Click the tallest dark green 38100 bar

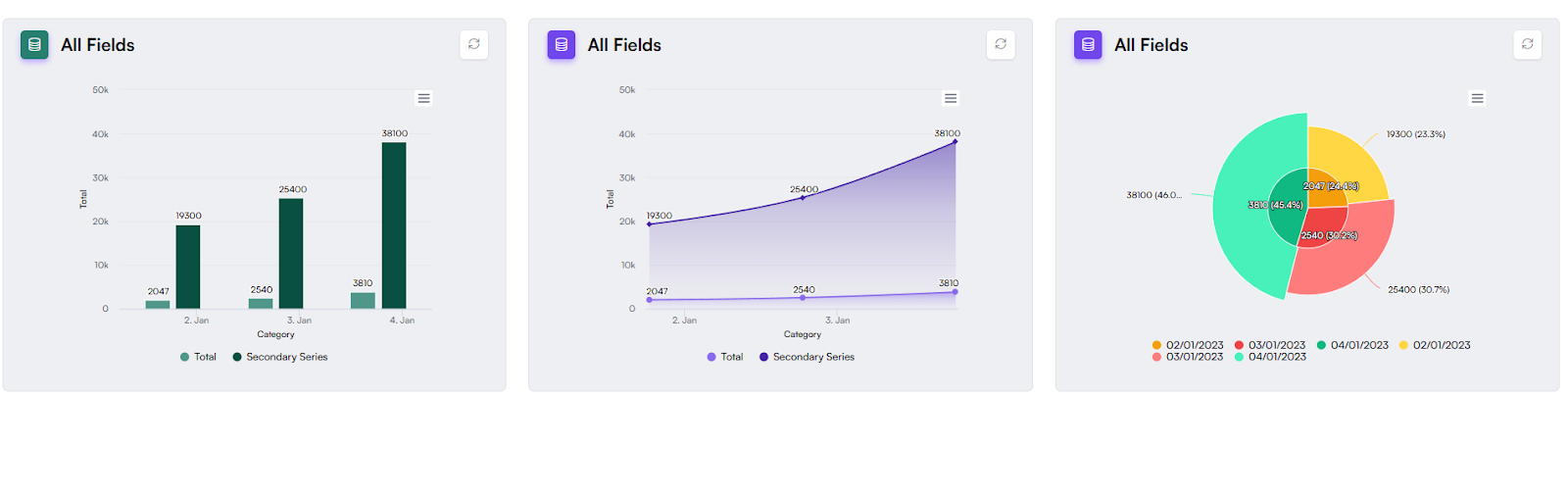(394, 225)
